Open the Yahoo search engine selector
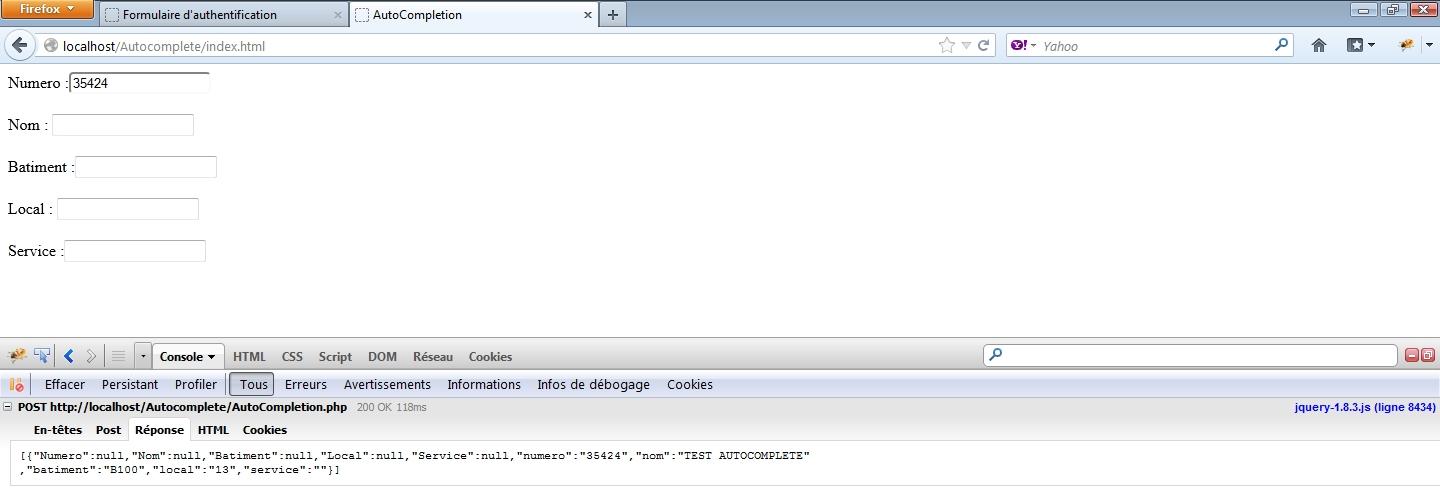 pos(1023,45)
